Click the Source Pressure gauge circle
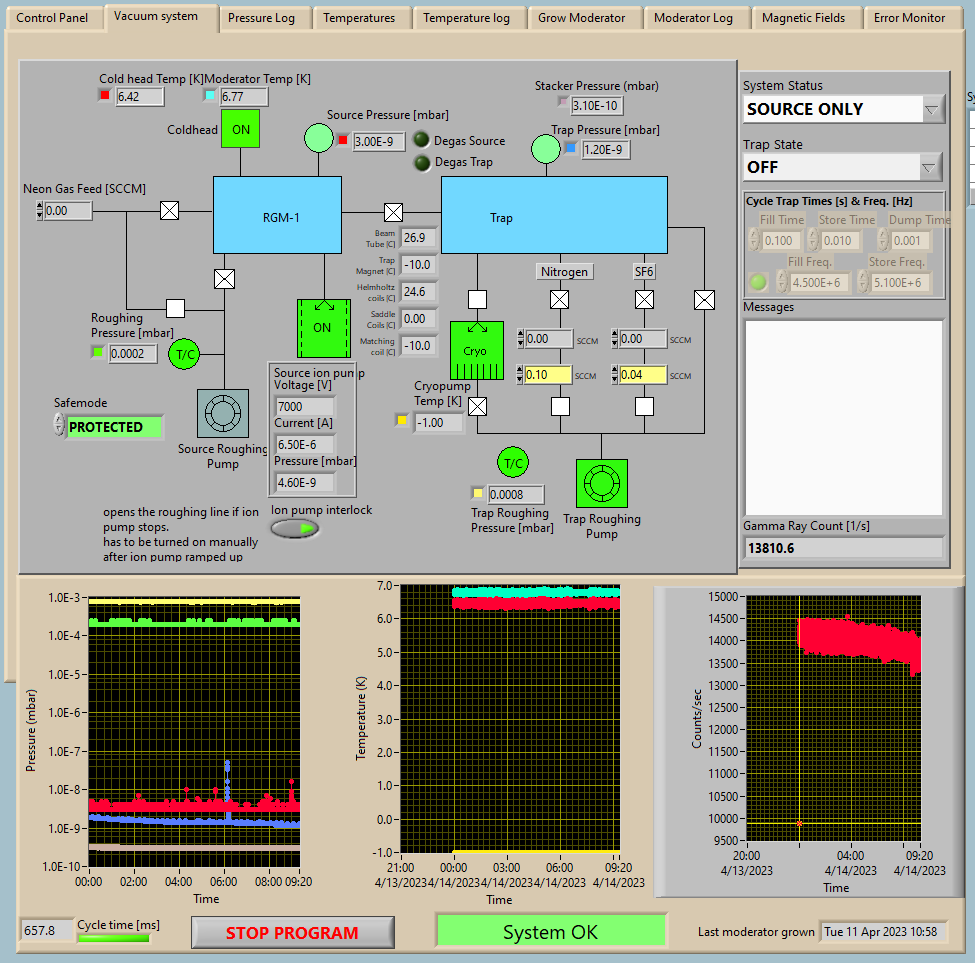The height and width of the screenshot is (963, 975). pos(319,139)
